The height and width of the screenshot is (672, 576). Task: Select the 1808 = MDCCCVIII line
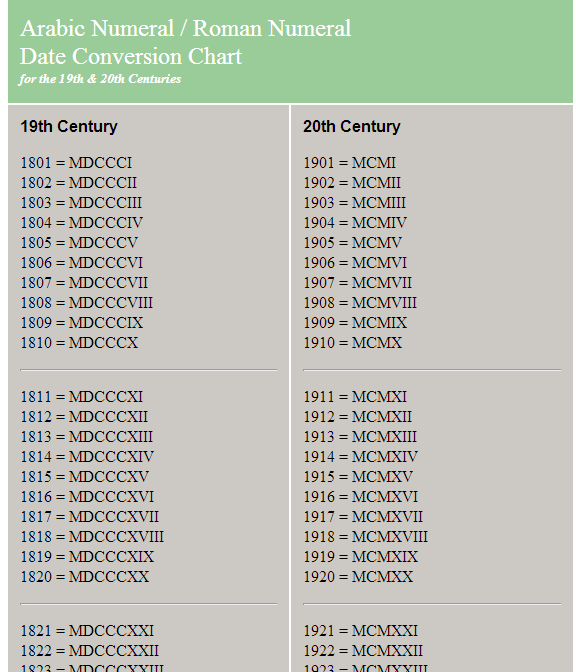87,303
